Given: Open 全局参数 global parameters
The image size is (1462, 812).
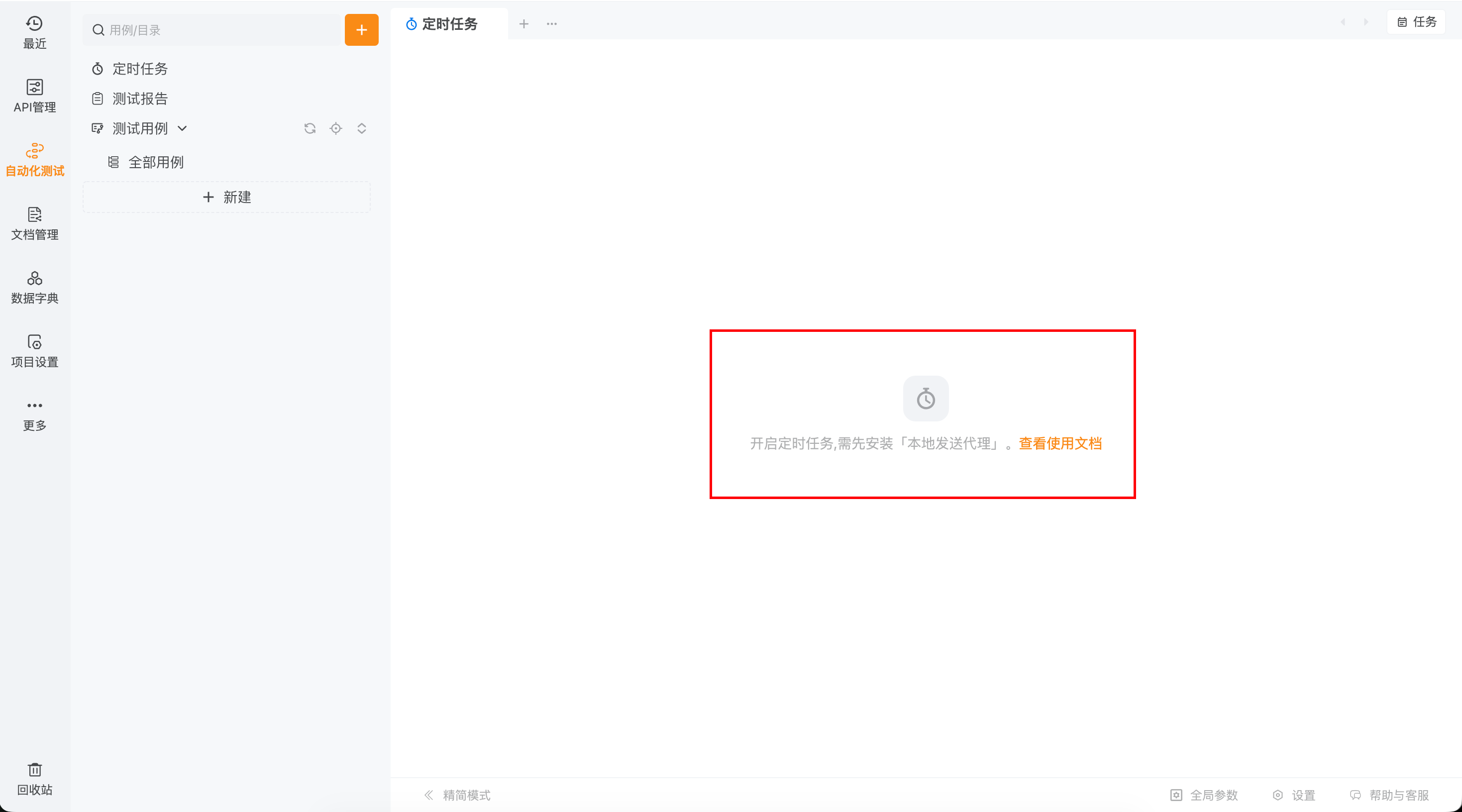Looking at the screenshot, I should [1204, 795].
